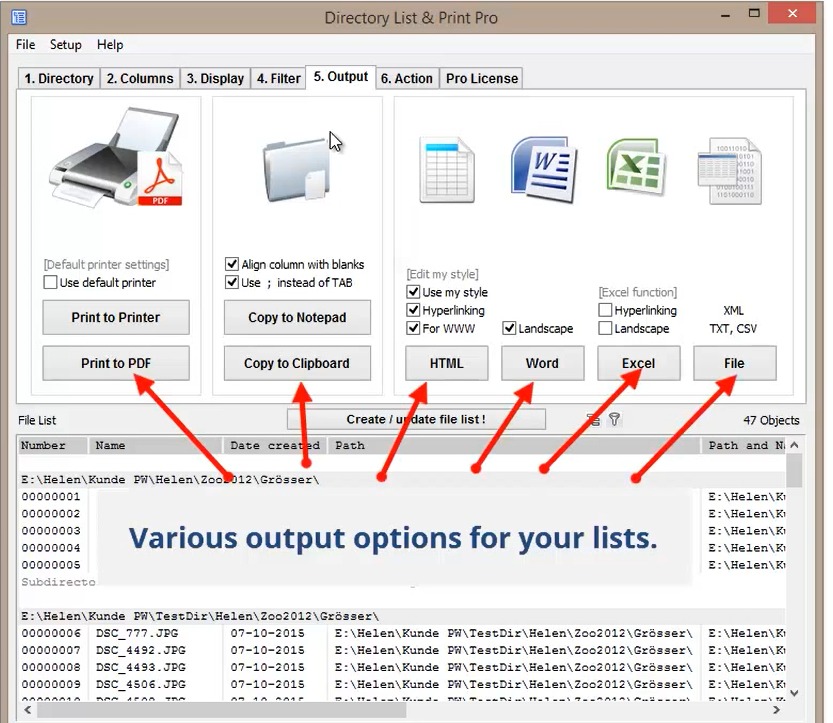
Task: Export list with HTML button
Action: (x=447, y=363)
